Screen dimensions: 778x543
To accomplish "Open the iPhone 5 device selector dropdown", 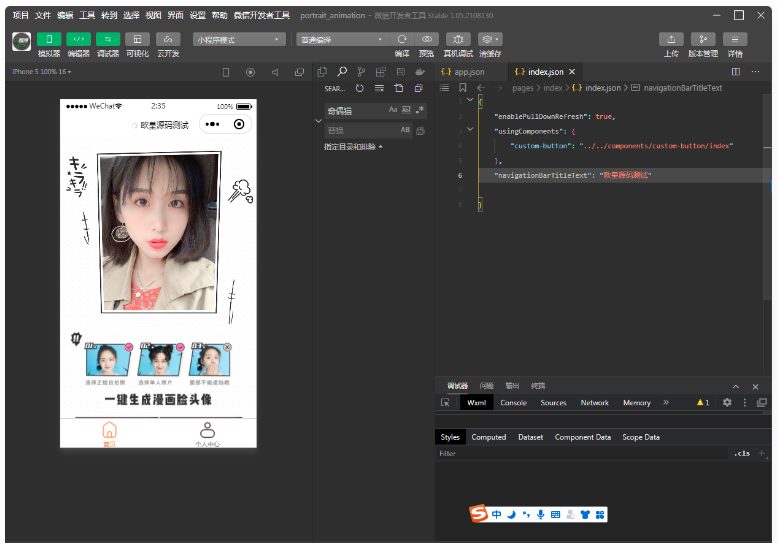I will tap(42, 72).
